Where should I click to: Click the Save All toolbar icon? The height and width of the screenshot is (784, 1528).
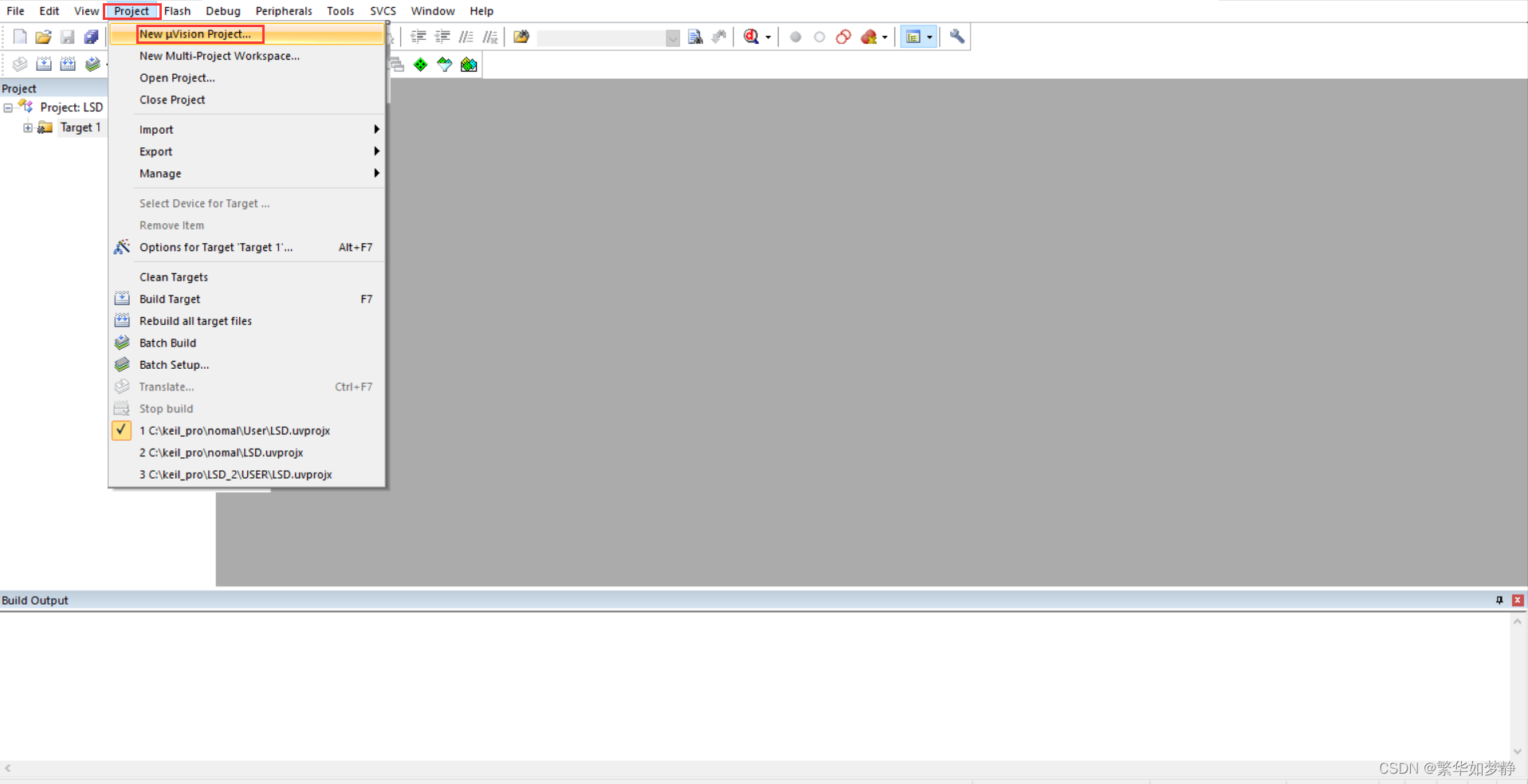tap(92, 37)
